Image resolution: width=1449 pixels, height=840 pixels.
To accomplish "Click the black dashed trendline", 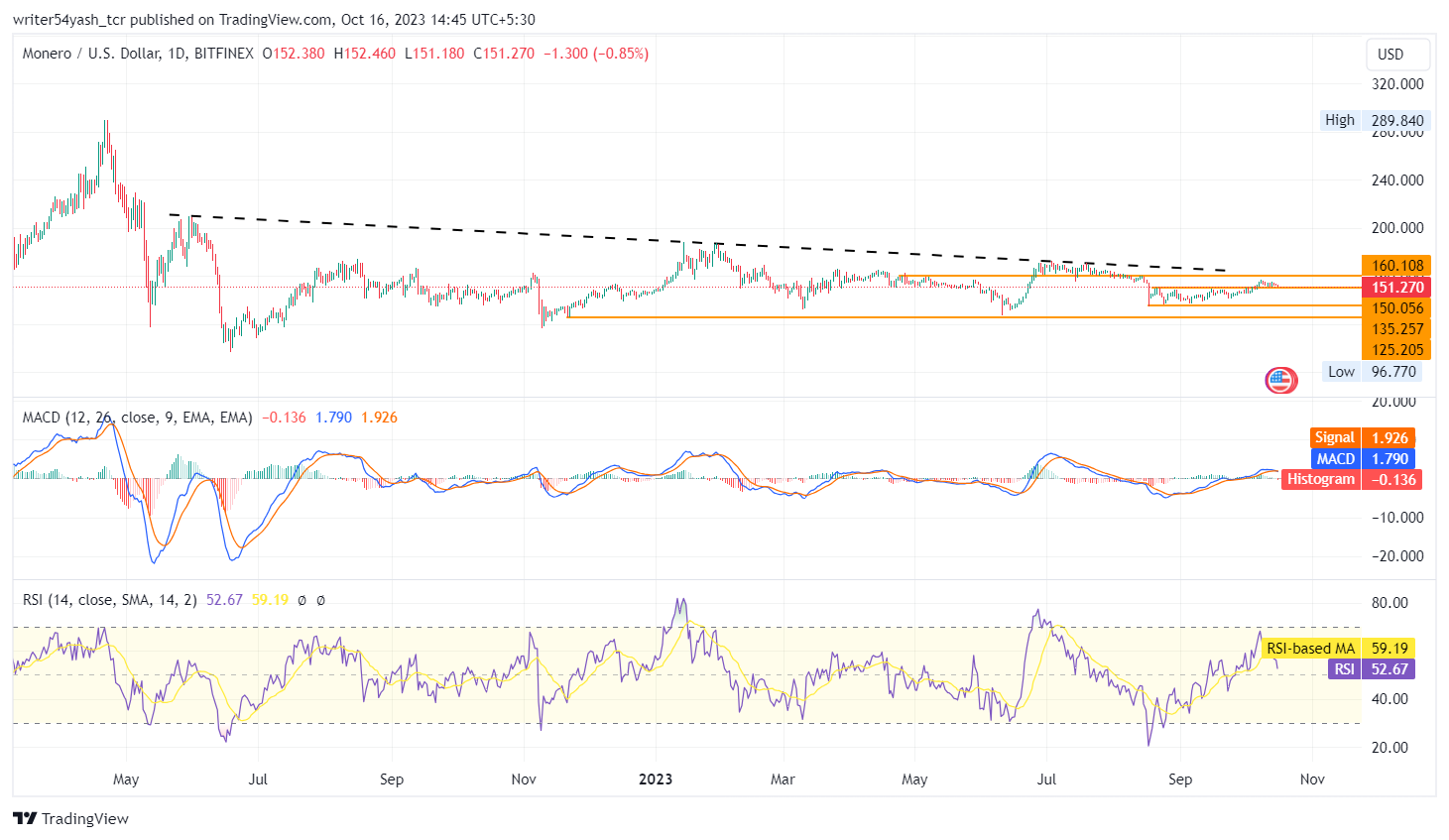I will (697, 242).
